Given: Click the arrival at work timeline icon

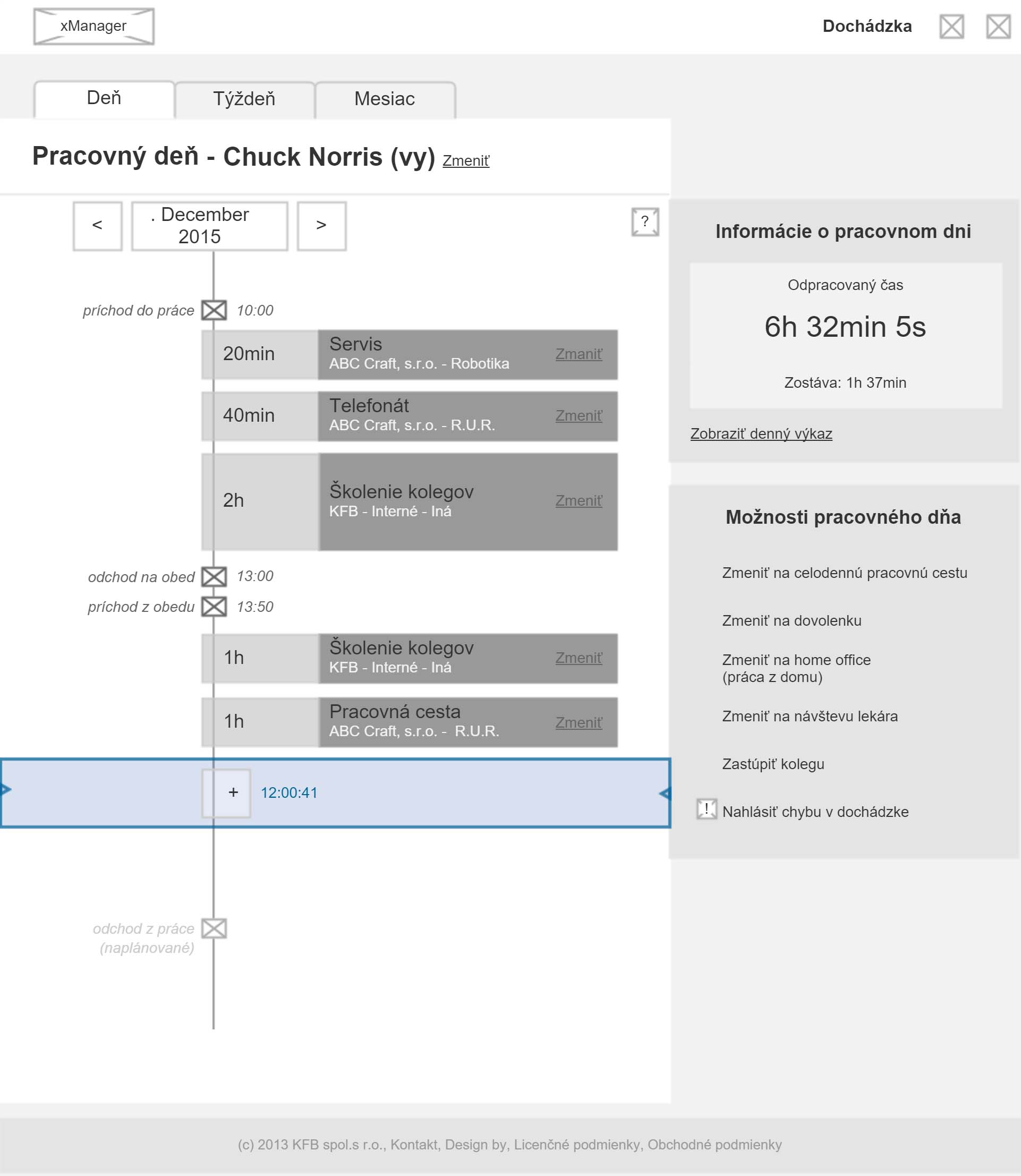Looking at the screenshot, I should 214,311.
